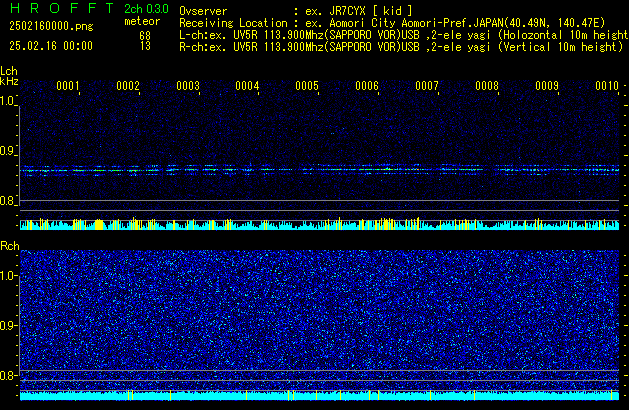Click the Lch 0.9 kHz axis label
Viewport: 629px width, 410px height.
7,151
